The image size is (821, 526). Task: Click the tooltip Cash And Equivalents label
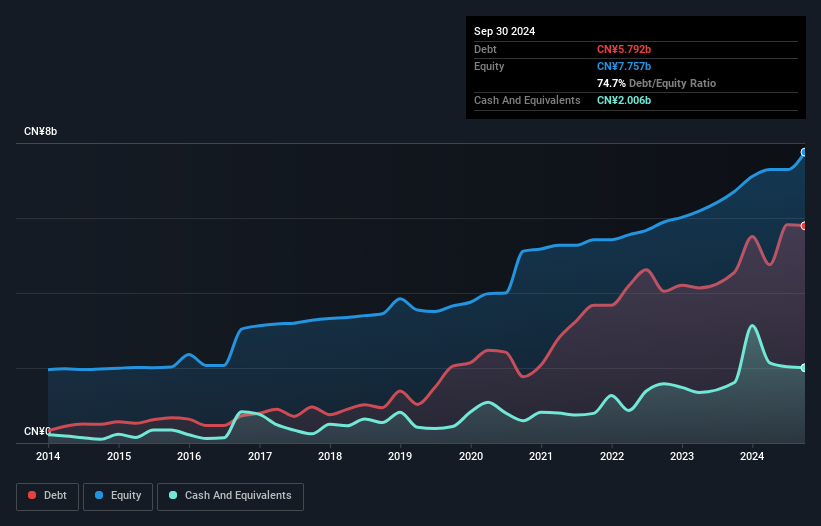click(x=527, y=100)
